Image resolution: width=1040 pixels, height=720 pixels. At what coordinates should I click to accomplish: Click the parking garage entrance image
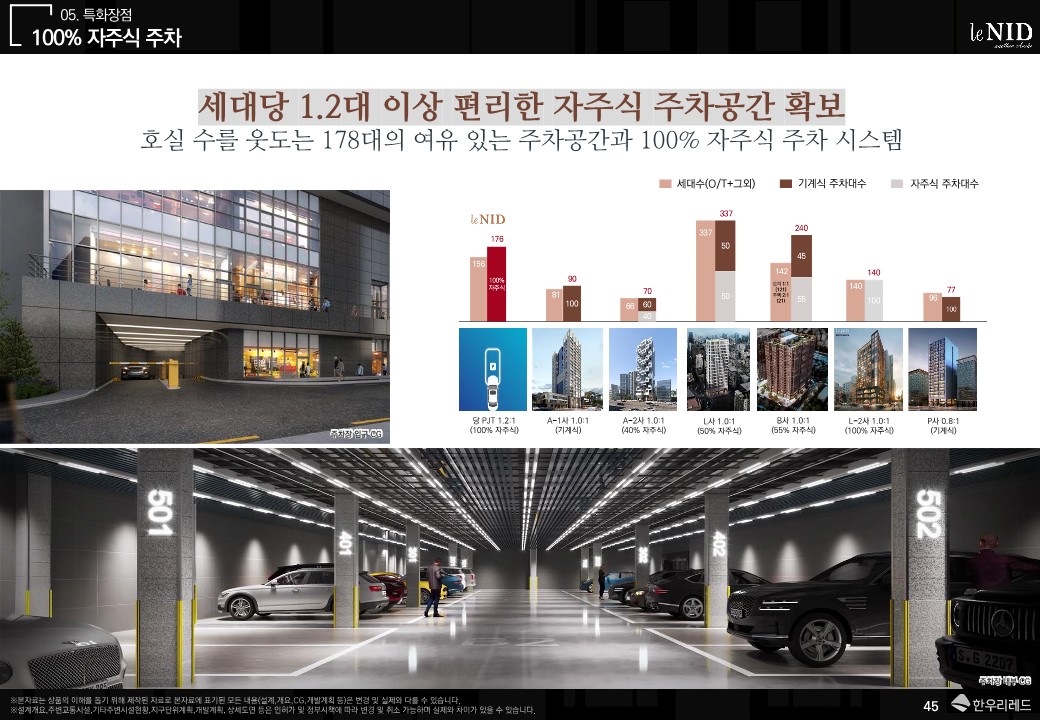click(x=195, y=316)
